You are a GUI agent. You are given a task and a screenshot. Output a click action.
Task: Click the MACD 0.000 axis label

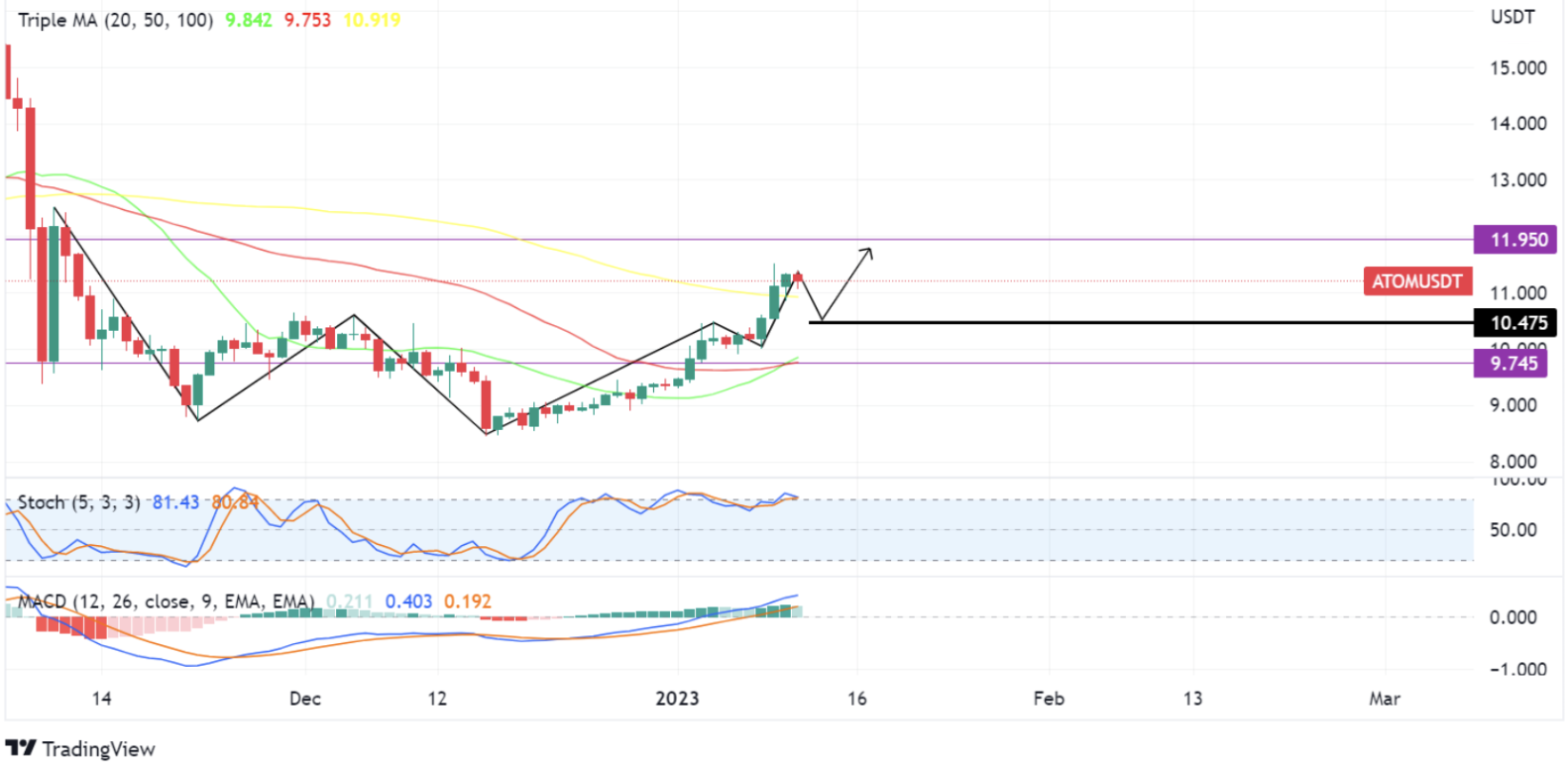pyautogui.click(x=1513, y=617)
